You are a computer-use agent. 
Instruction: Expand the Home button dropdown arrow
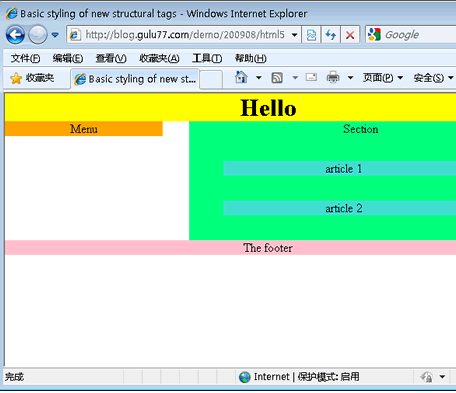(258, 78)
